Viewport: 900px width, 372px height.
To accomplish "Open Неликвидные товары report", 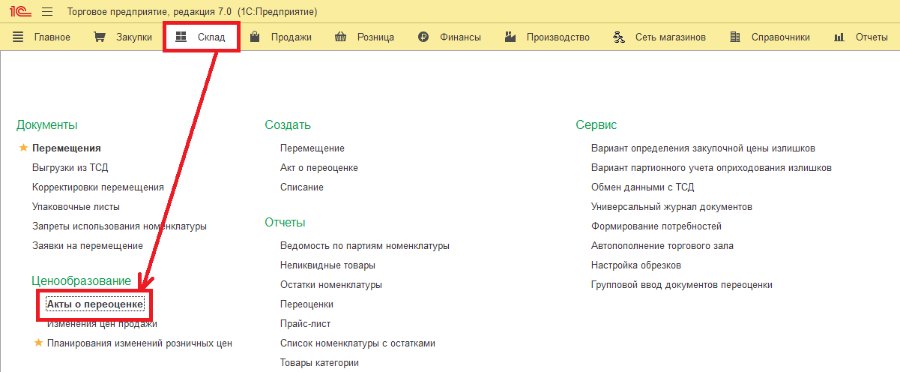I will click(x=328, y=265).
